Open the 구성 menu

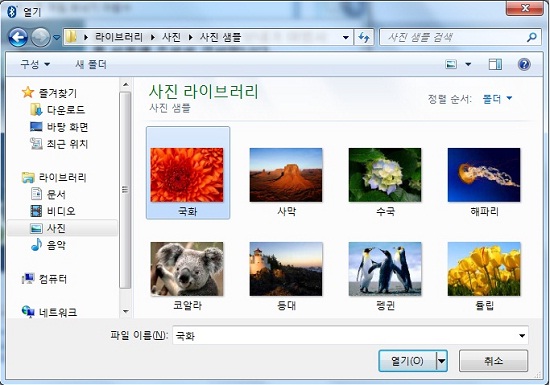[35, 64]
